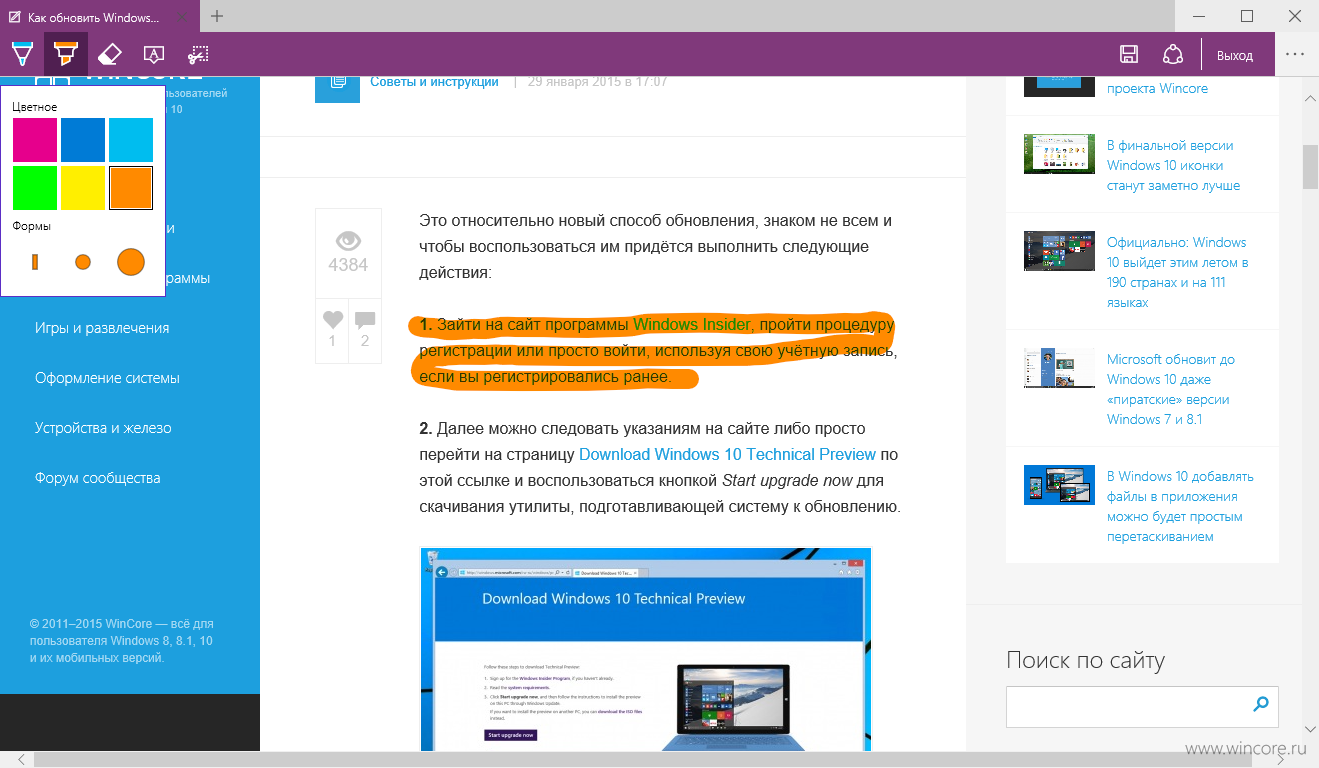
Task: Follow the Windows Insider link
Action: (x=691, y=324)
